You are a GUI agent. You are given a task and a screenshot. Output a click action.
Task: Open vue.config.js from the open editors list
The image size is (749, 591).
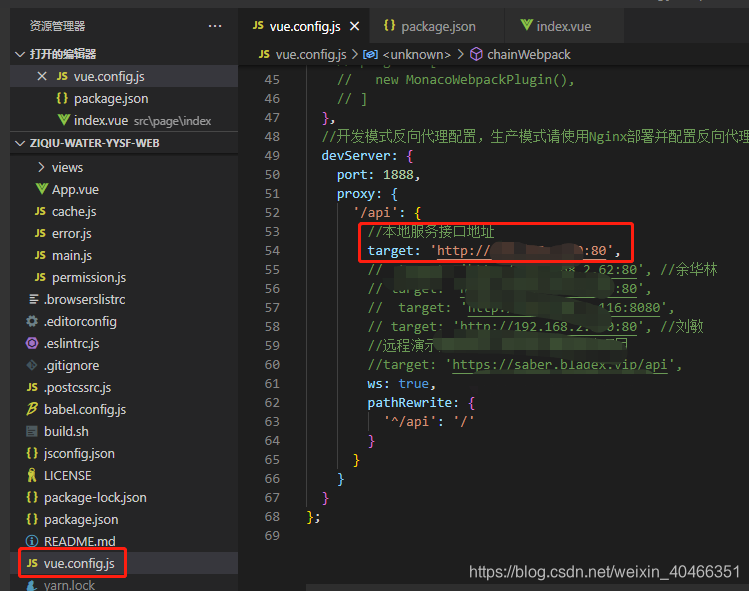124,76
